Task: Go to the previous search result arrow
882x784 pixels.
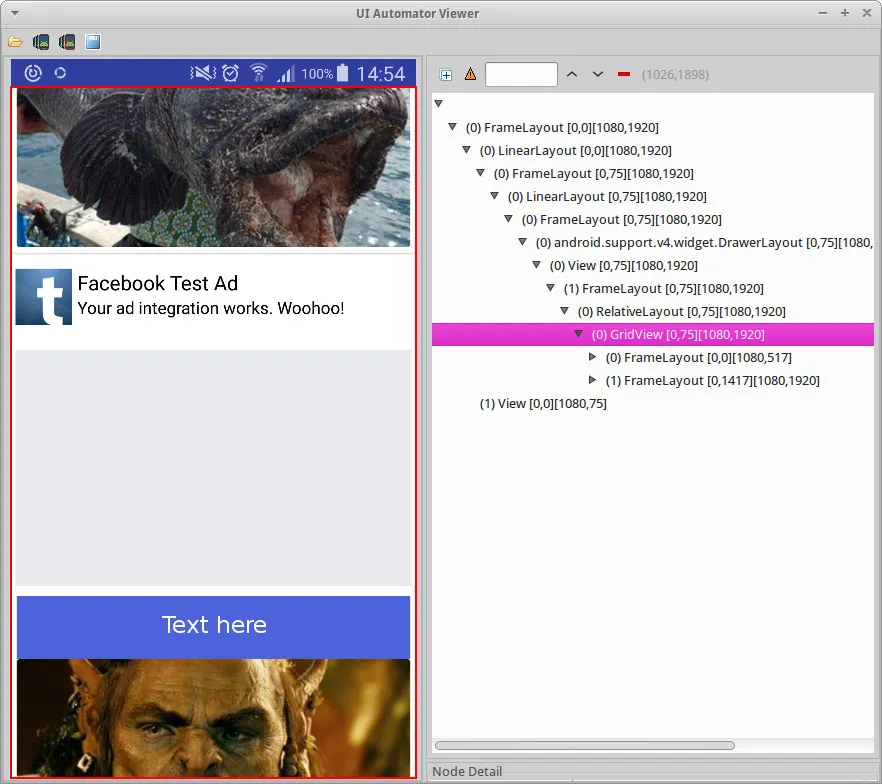Action: 572,74
